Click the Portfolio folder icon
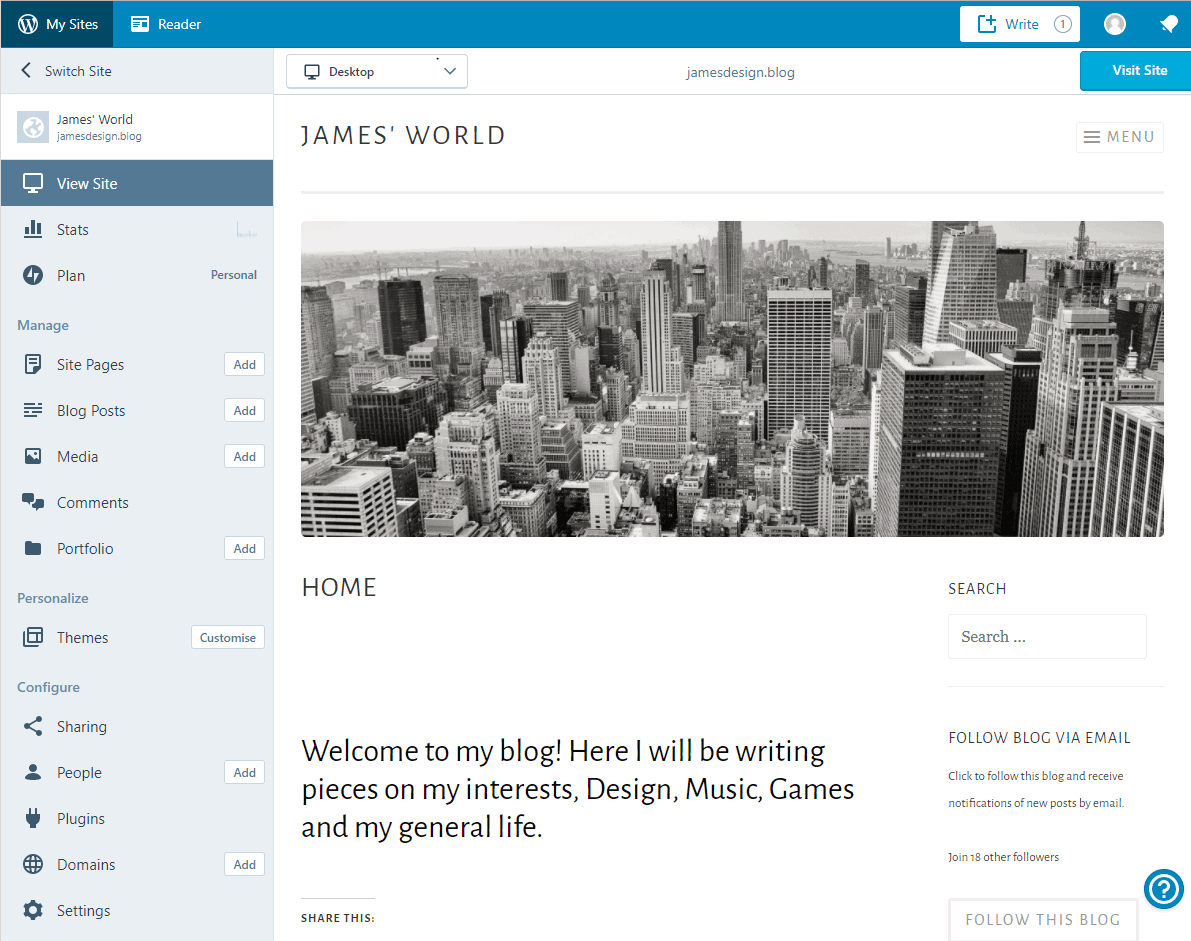 point(33,548)
